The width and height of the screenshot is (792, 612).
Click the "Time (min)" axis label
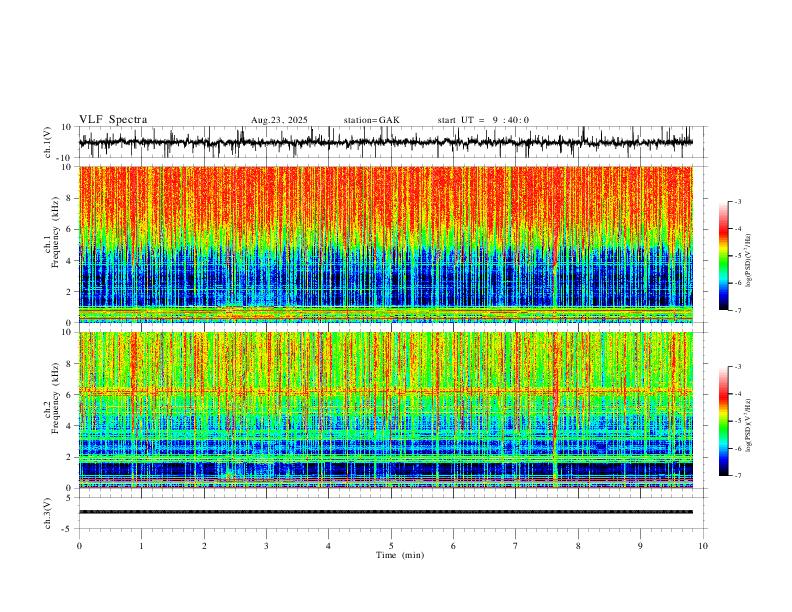point(400,555)
